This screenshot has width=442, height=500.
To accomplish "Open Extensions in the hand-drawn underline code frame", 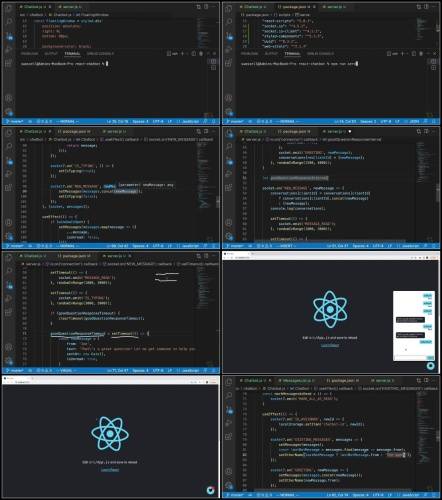I will tap(9, 312).
